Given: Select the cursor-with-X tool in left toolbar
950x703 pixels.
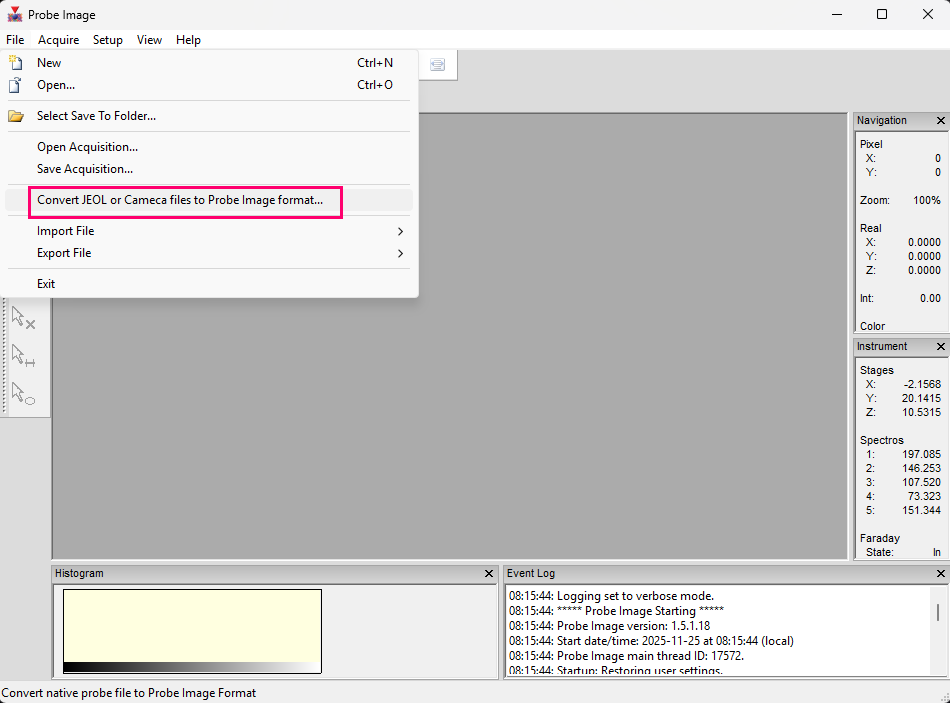Looking at the screenshot, I should [x=23, y=318].
